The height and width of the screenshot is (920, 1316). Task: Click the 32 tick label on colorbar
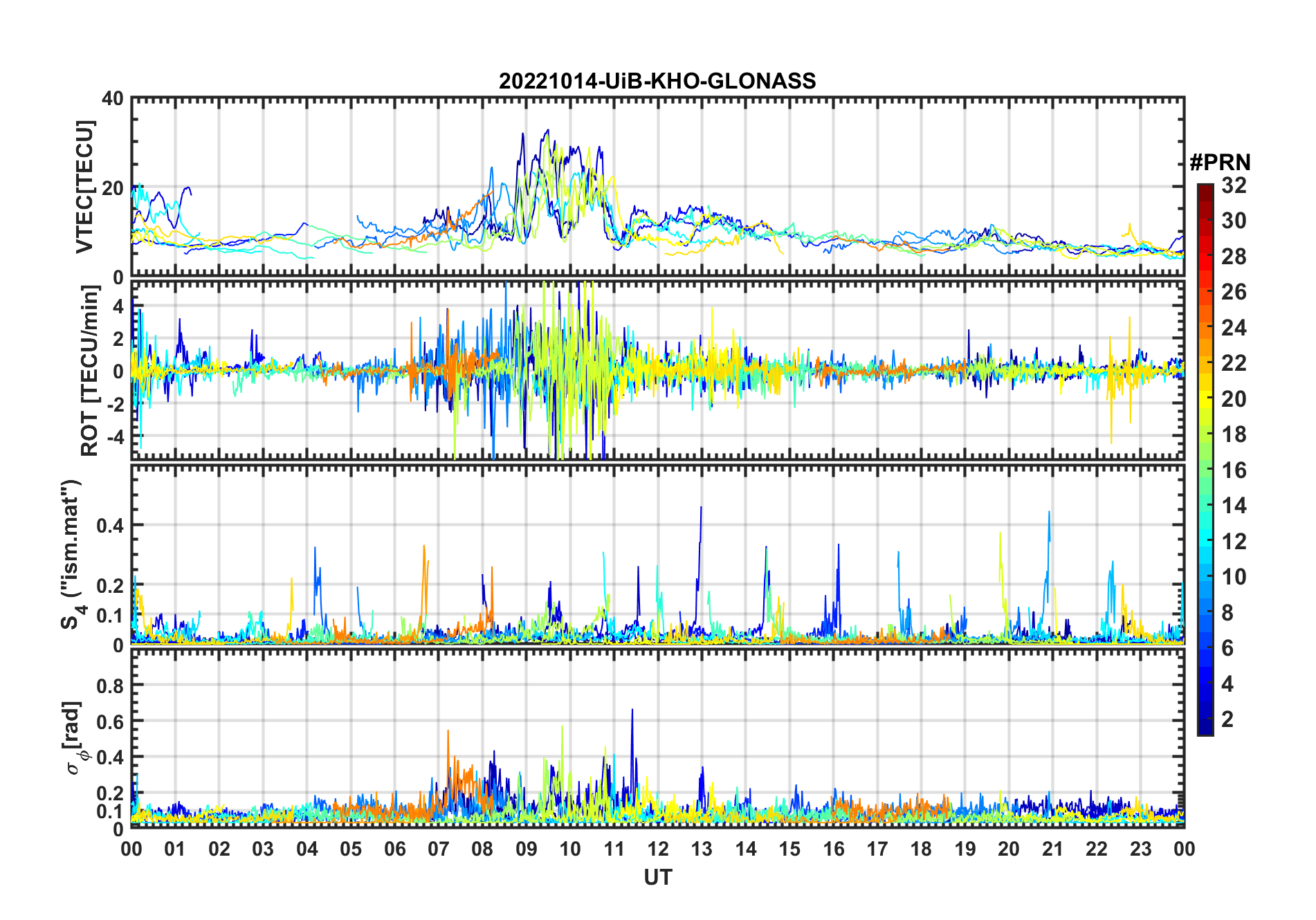point(1234,185)
